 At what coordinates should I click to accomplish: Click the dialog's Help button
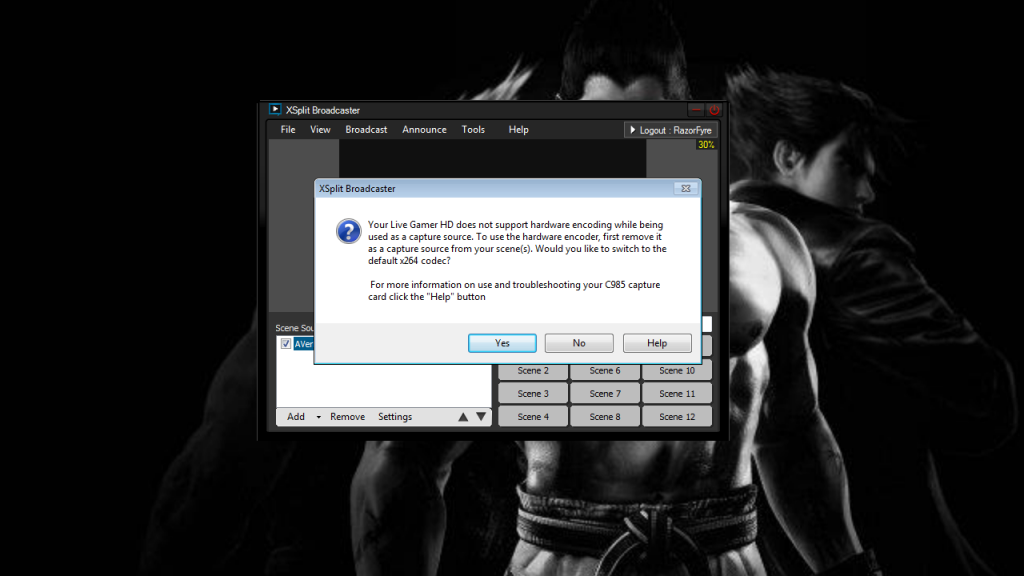[x=657, y=343]
